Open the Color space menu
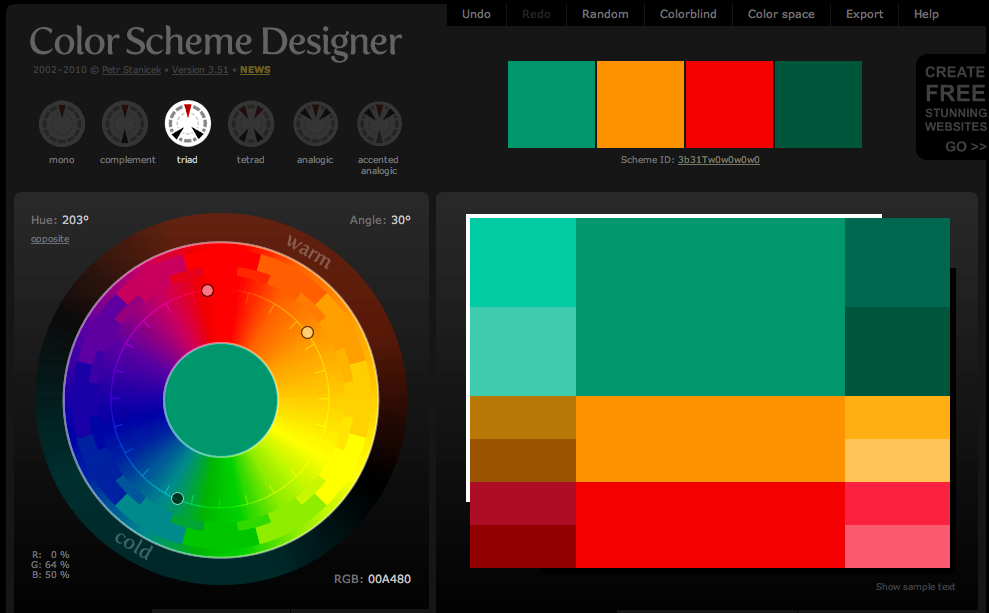Image resolution: width=989 pixels, height=613 pixels. click(781, 14)
